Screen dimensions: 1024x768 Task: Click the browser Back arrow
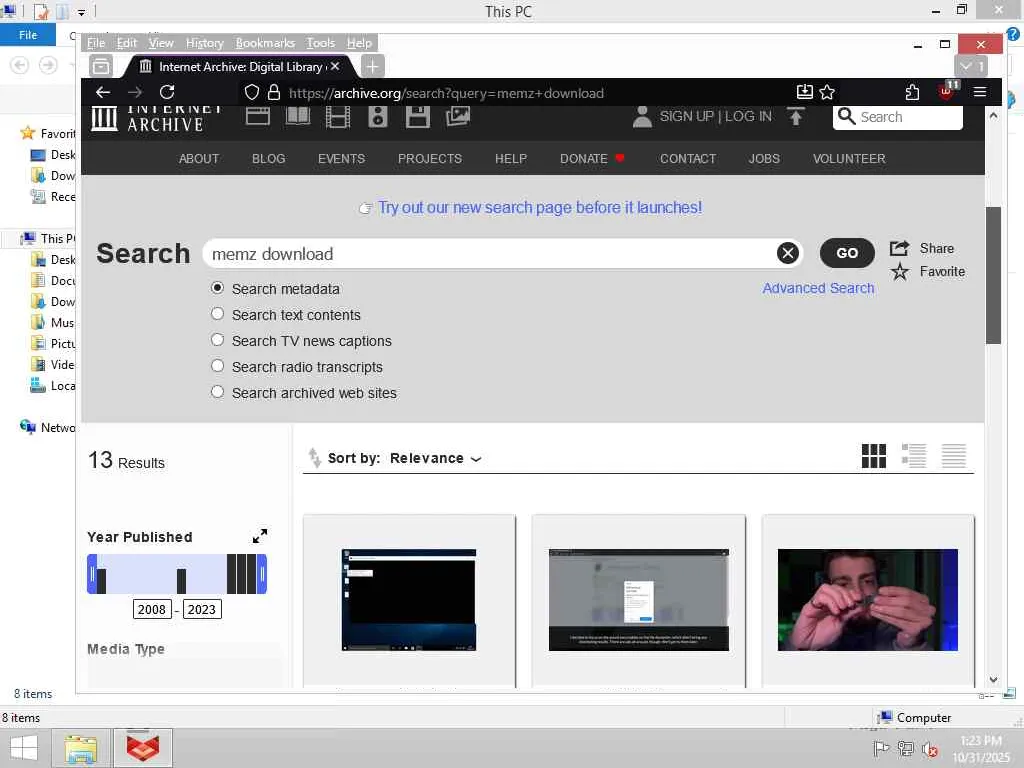coord(103,92)
